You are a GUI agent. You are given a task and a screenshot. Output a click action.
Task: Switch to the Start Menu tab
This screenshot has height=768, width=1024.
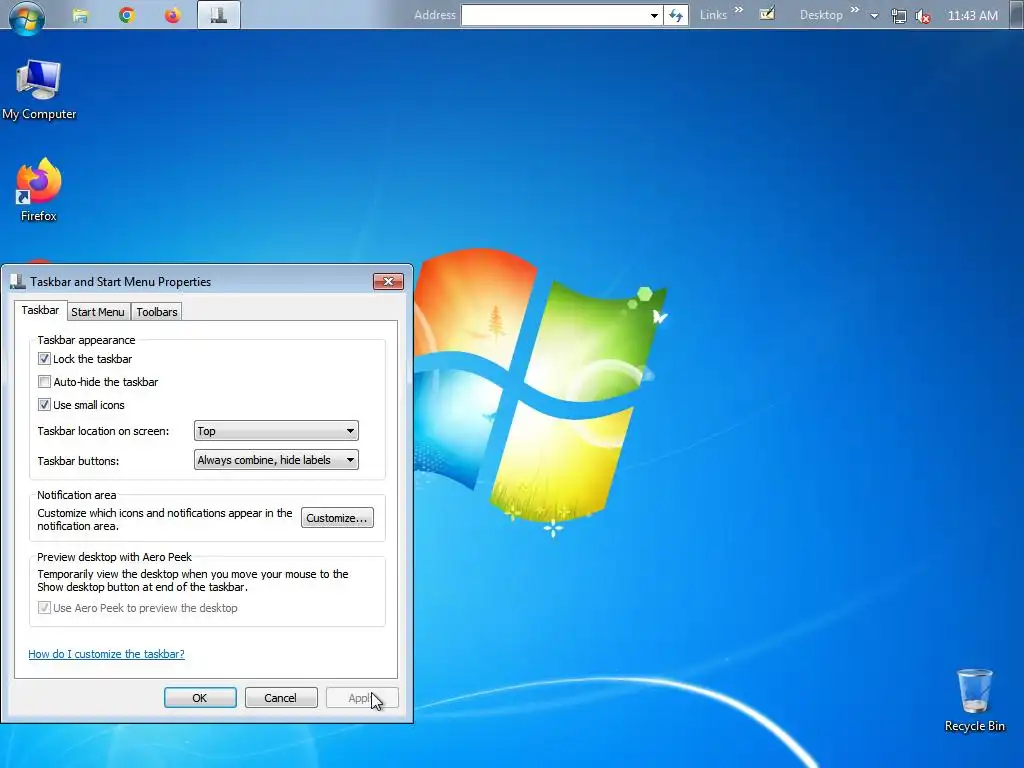point(98,312)
